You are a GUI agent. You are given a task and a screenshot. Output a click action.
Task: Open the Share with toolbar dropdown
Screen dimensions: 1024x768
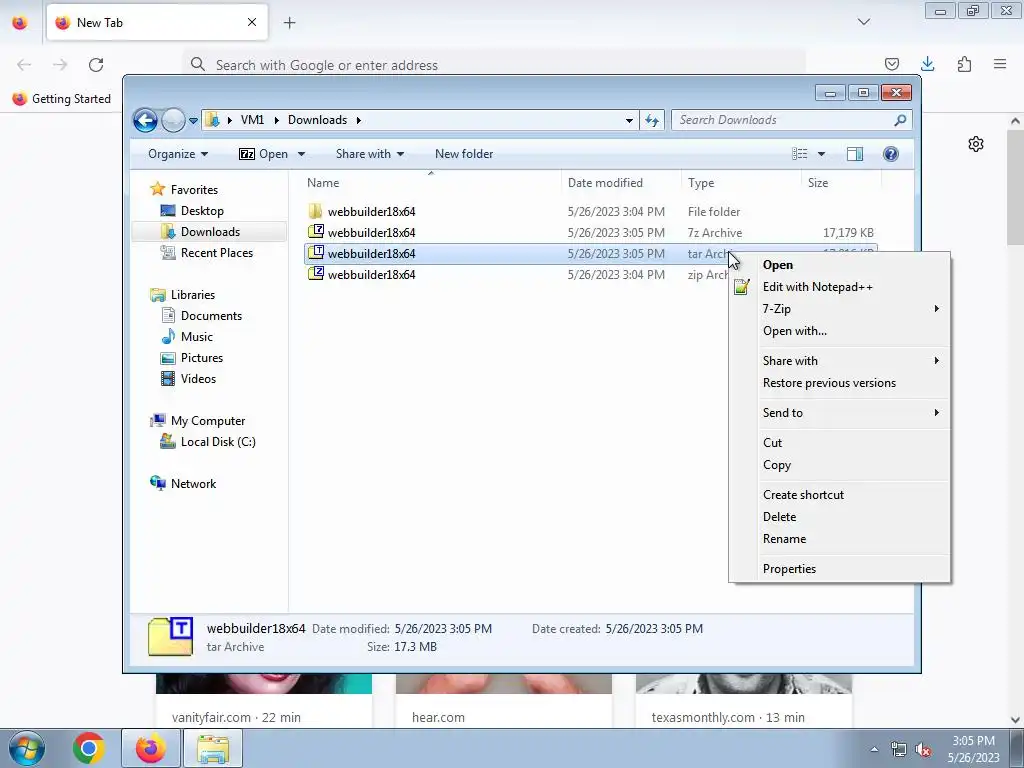[x=370, y=154]
